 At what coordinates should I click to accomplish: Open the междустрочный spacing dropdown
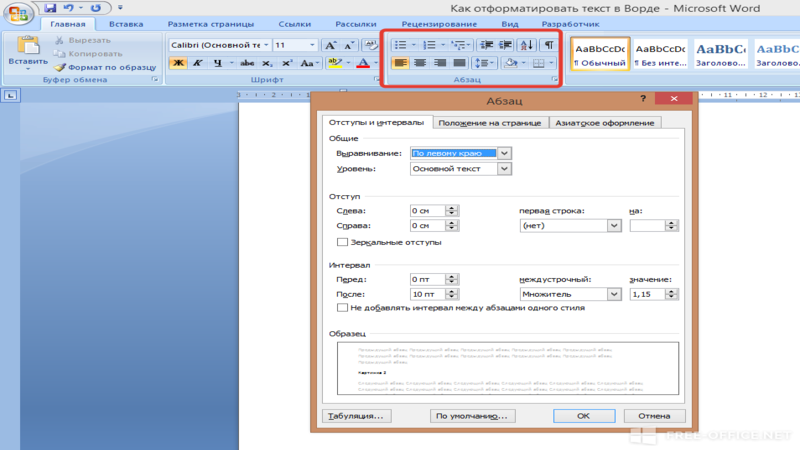pyautogui.click(x=614, y=294)
